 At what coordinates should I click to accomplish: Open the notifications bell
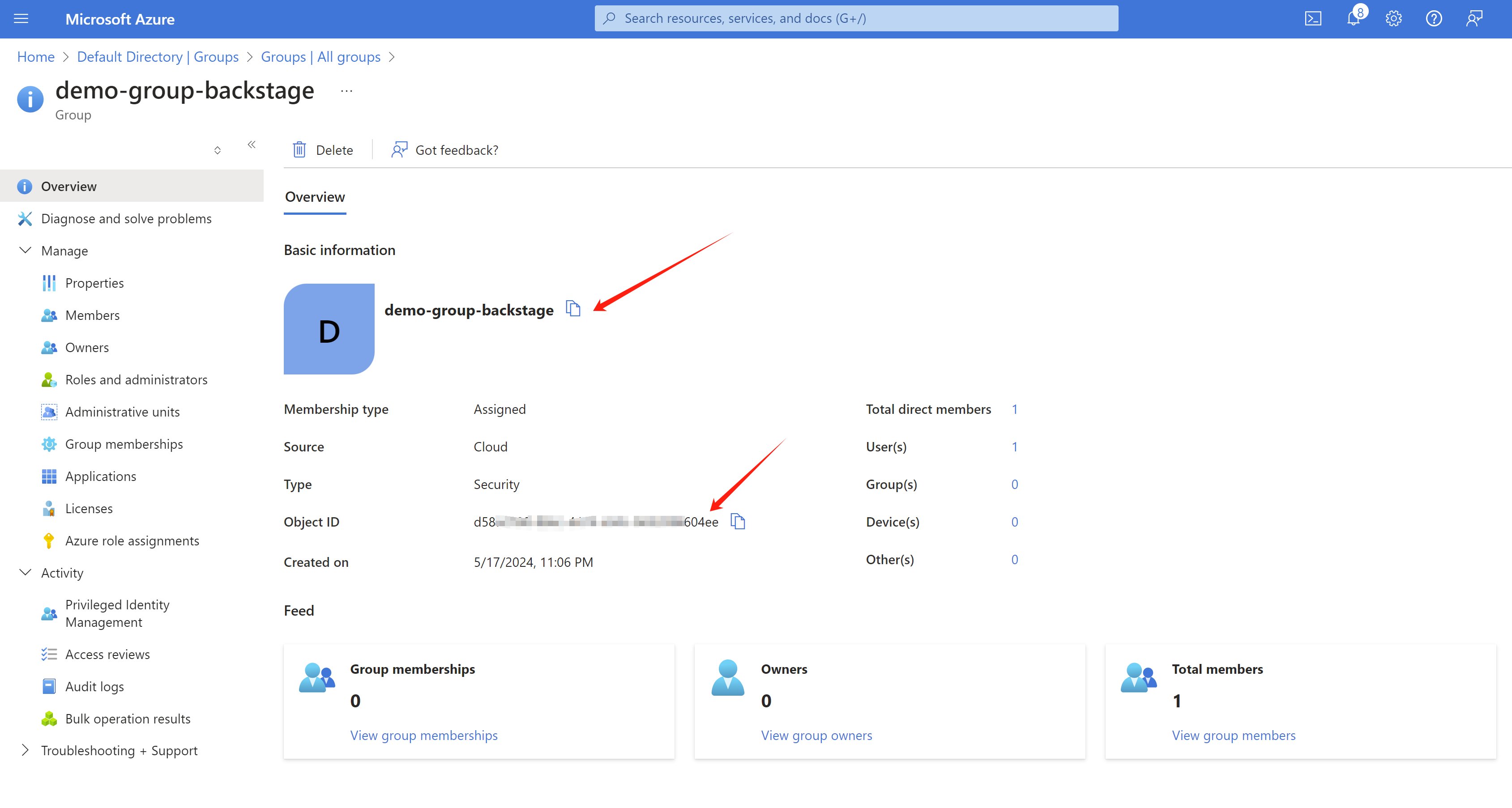click(1353, 19)
